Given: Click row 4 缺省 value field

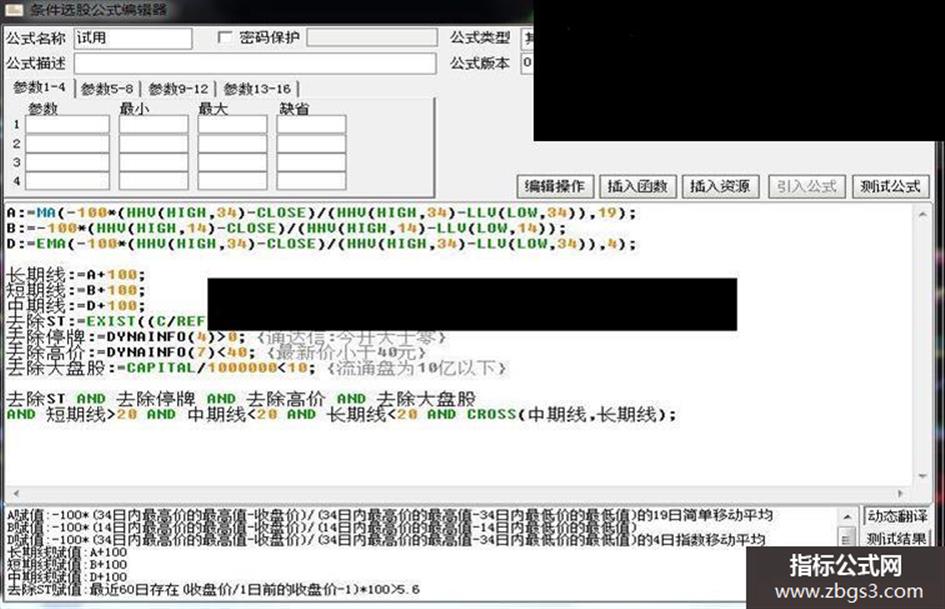Looking at the screenshot, I should [312, 181].
